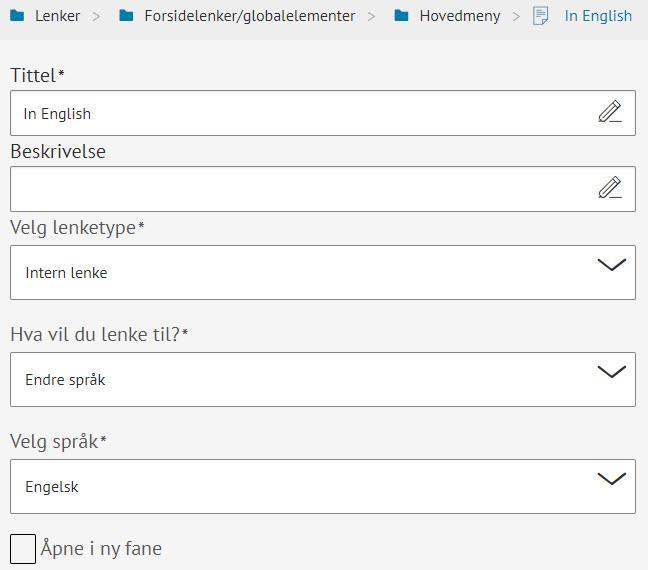Click the Intern lenke selection box

pos(300,272)
